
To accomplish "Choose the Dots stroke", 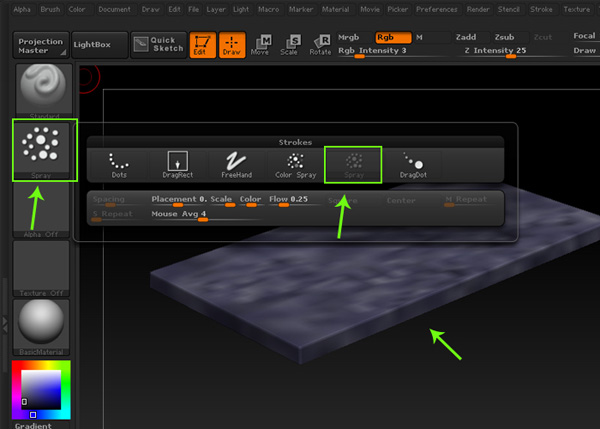I will (119, 165).
